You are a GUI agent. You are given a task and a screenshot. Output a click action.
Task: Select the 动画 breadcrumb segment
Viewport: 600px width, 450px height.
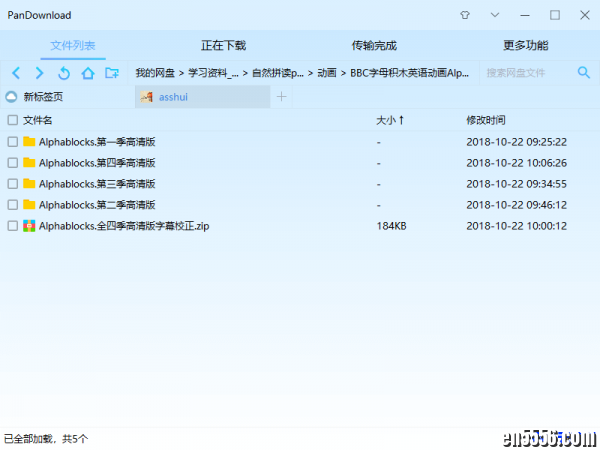click(x=326, y=73)
